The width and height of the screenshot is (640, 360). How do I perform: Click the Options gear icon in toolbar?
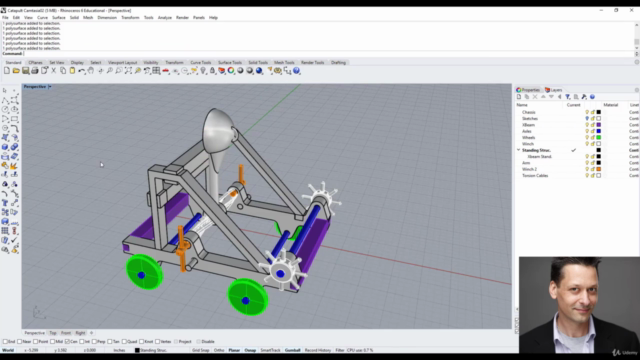(278, 71)
